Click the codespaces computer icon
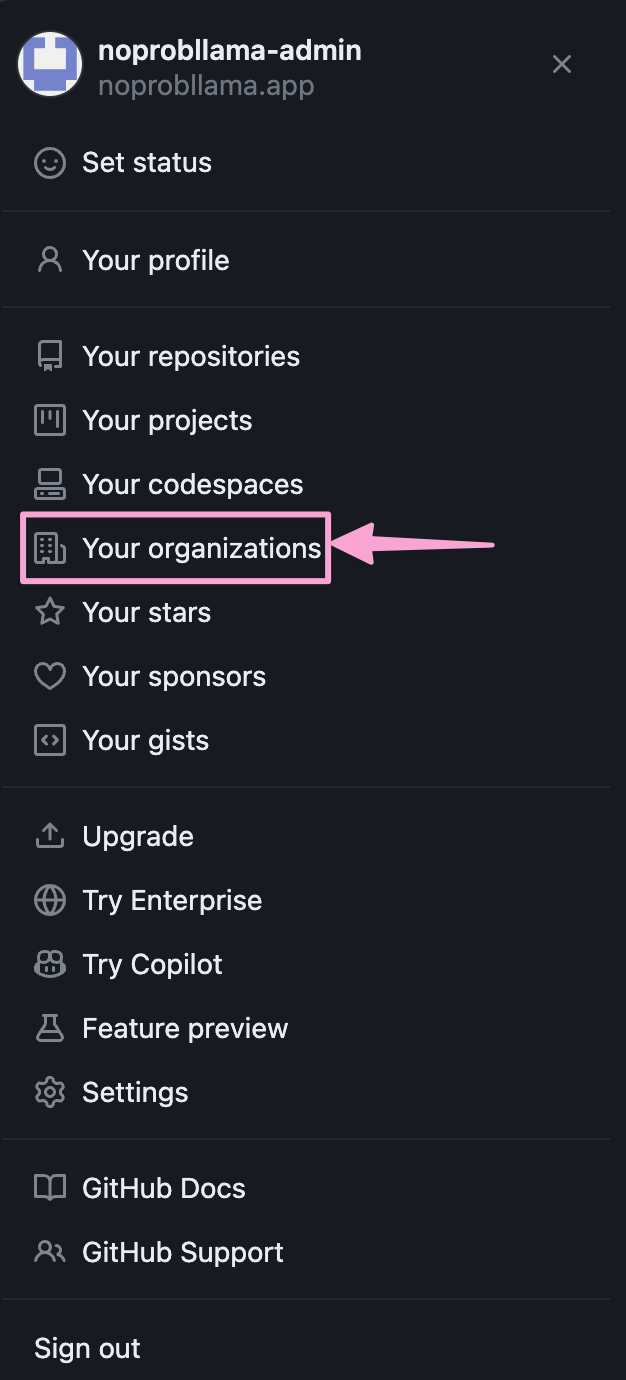Screen dimensions: 626x1380 50,485
